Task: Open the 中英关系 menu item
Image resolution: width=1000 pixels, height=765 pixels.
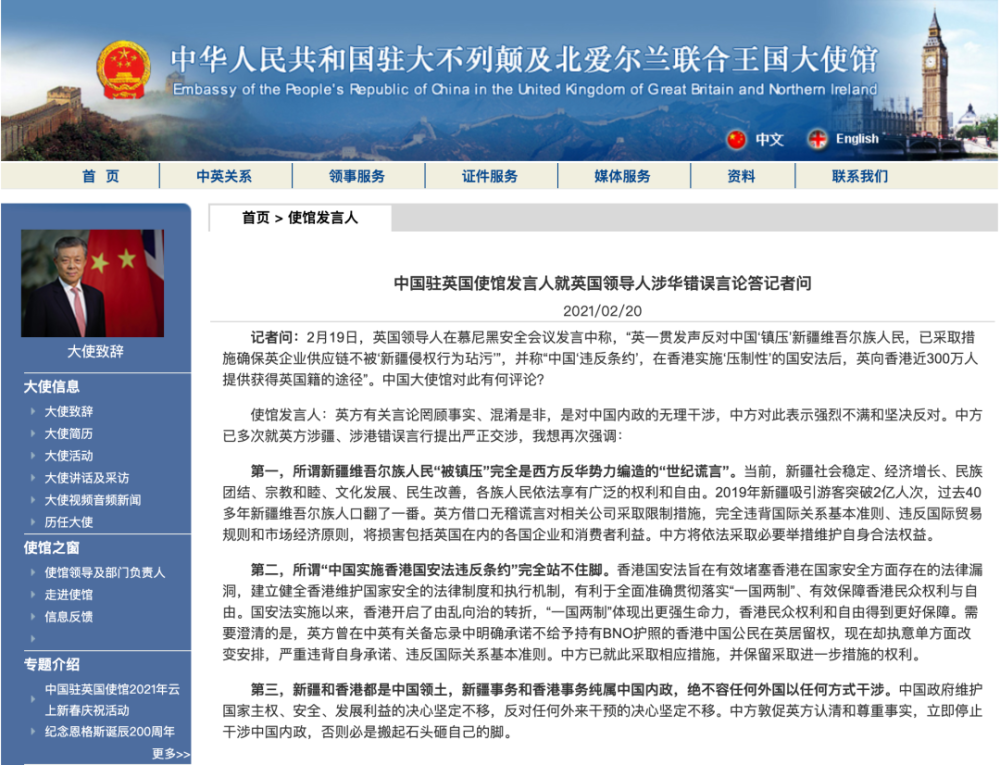Action: pos(224,176)
